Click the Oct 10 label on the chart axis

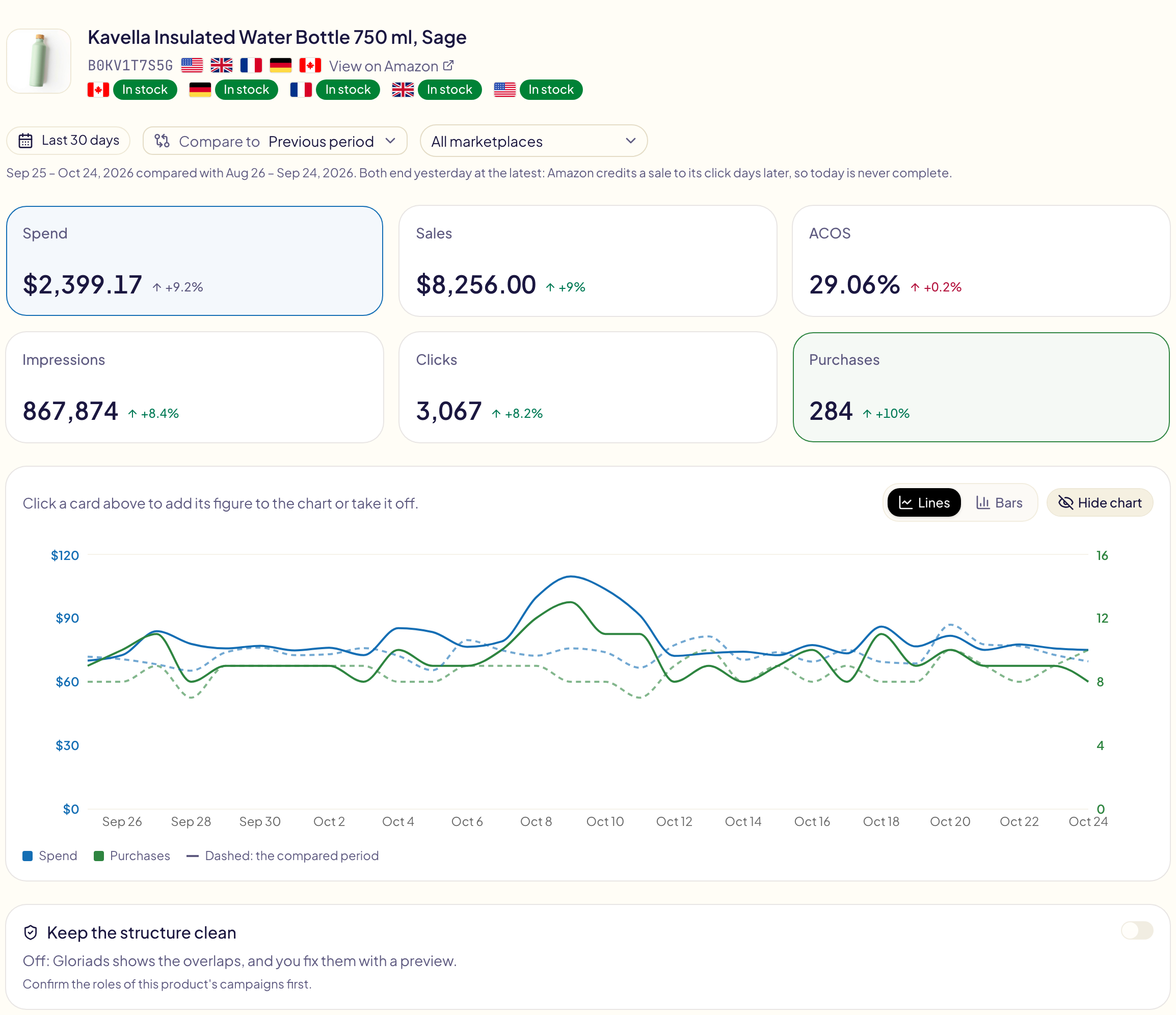tap(605, 821)
